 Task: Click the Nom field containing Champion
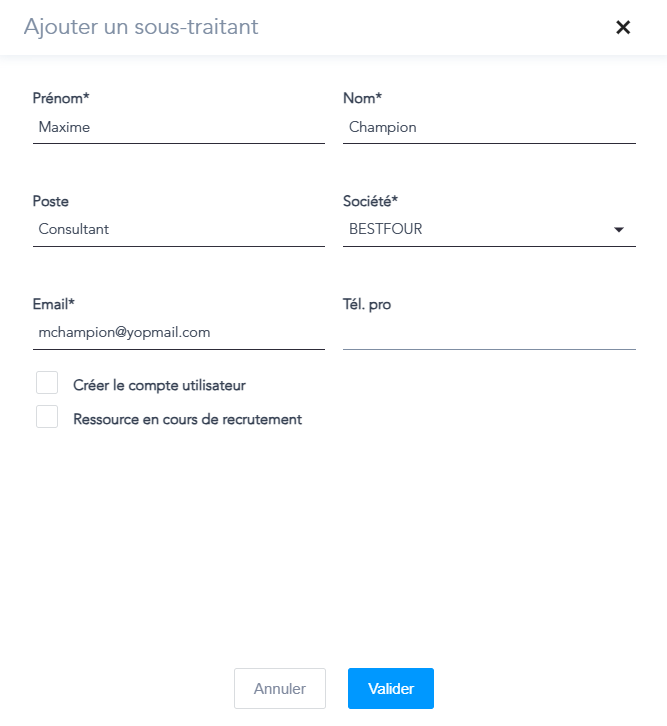[x=489, y=128]
